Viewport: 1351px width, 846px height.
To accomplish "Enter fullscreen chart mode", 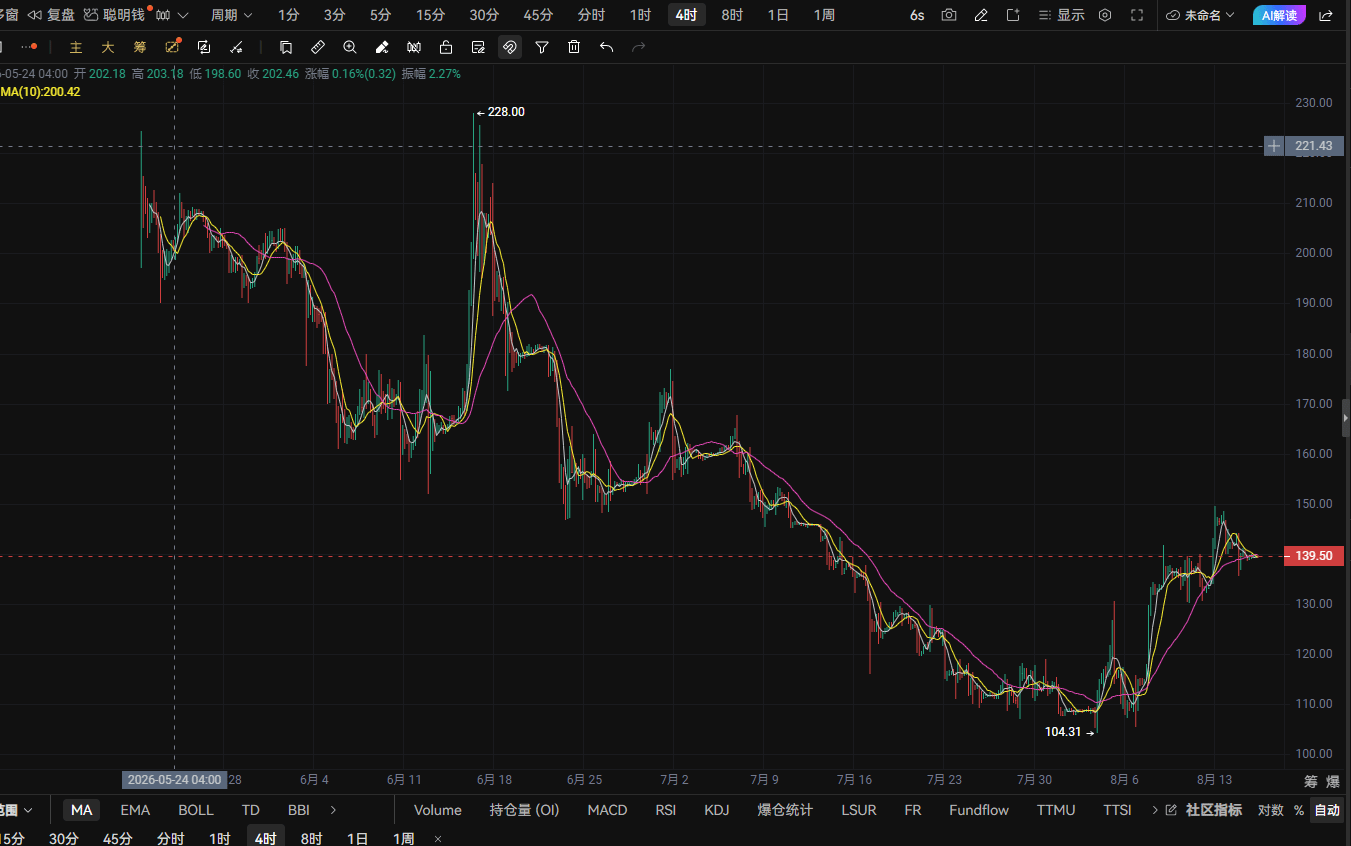I will [x=1137, y=15].
